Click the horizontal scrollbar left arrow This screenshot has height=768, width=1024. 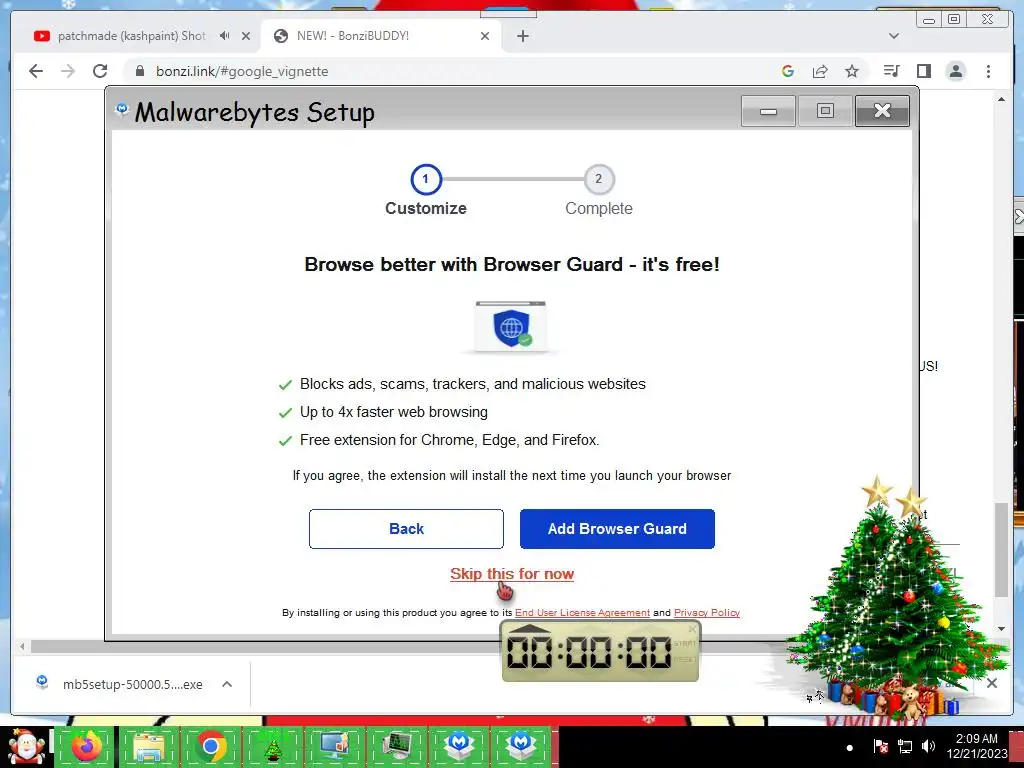pos(22,647)
